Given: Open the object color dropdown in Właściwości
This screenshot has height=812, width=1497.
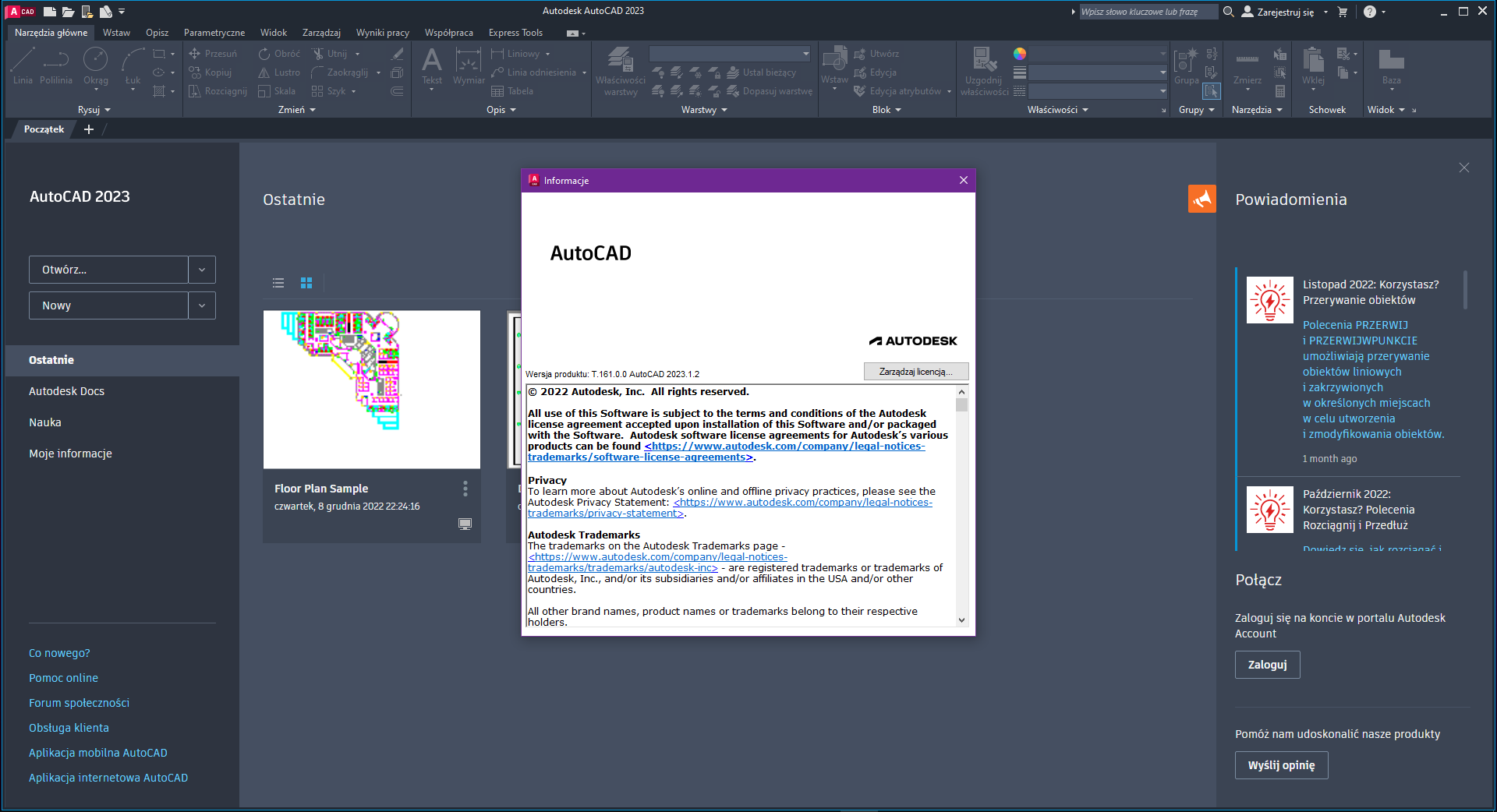Looking at the screenshot, I should click(1098, 54).
